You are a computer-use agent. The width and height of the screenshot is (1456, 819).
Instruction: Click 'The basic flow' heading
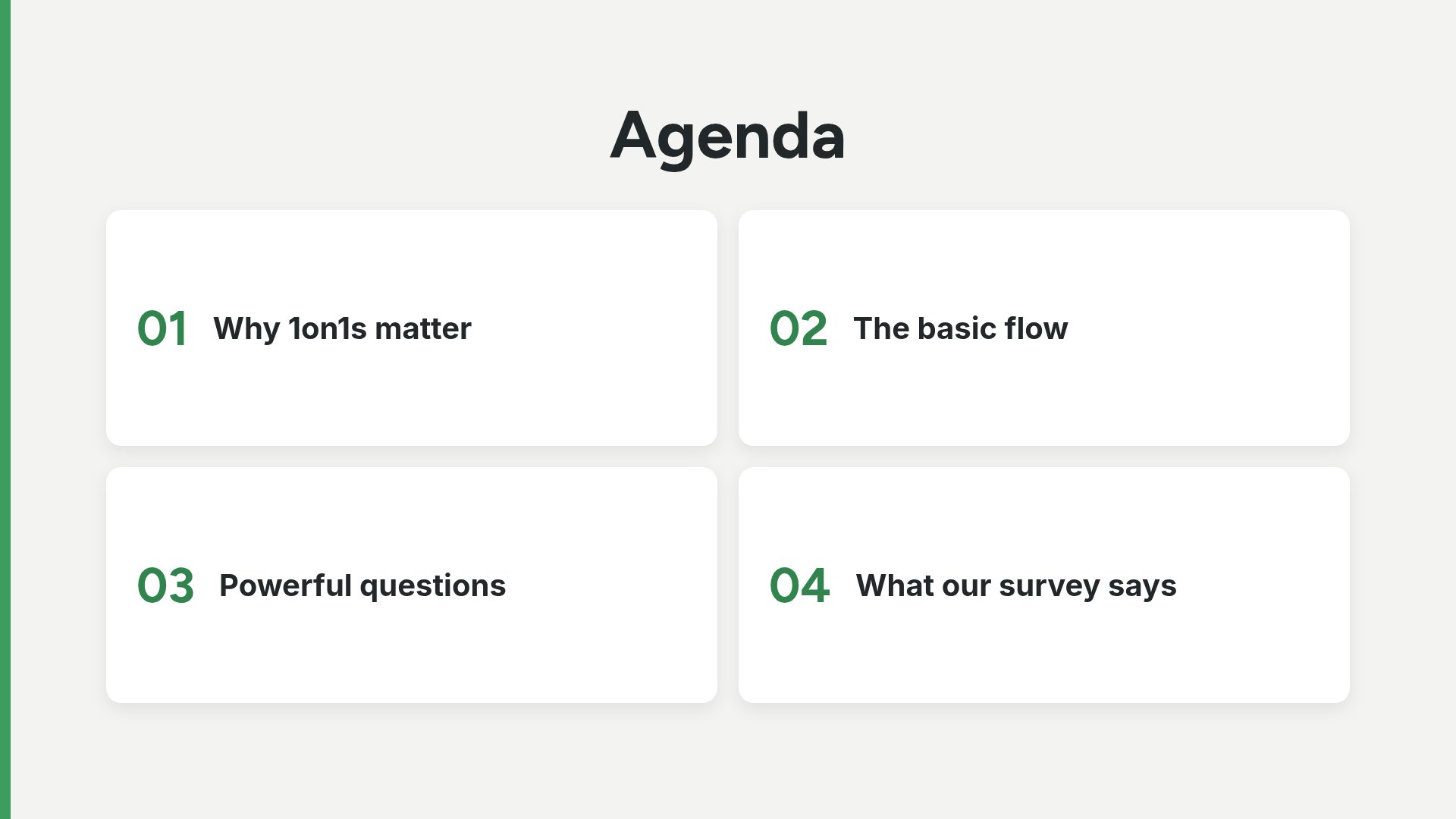[x=960, y=328]
